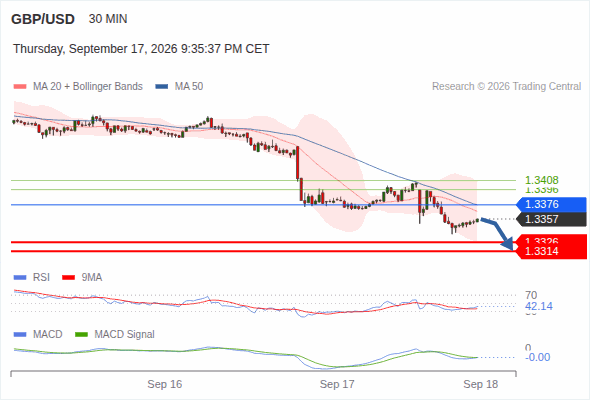Image resolution: width=590 pixels, height=400 pixels.
Task: Click the RSI value 42.14
Action: click(x=539, y=306)
